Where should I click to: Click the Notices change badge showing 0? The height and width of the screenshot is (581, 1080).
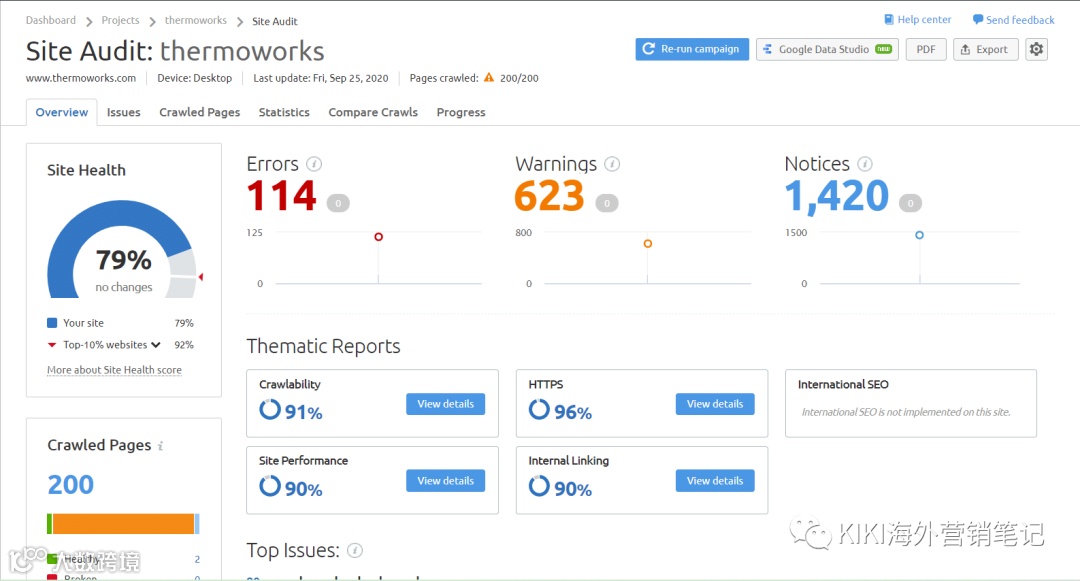[910, 203]
